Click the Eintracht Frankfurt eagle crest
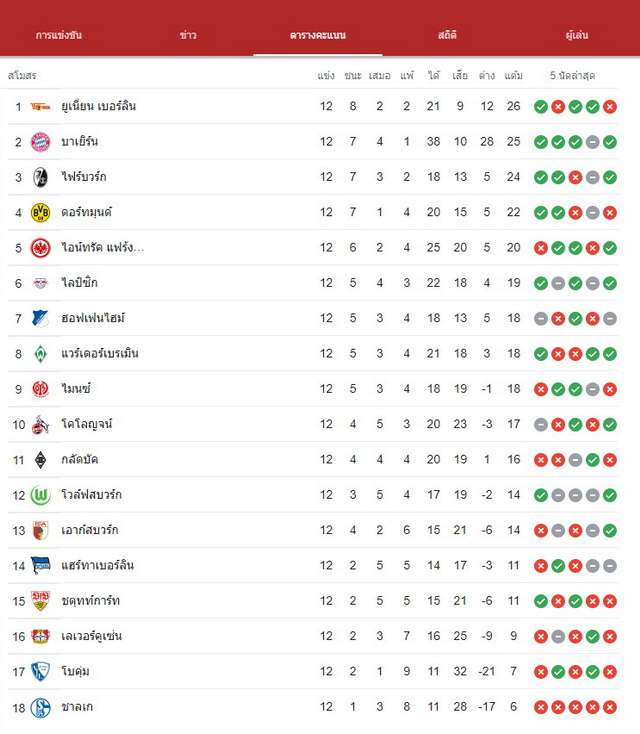Image resolution: width=640 pixels, height=734 pixels. point(40,248)
